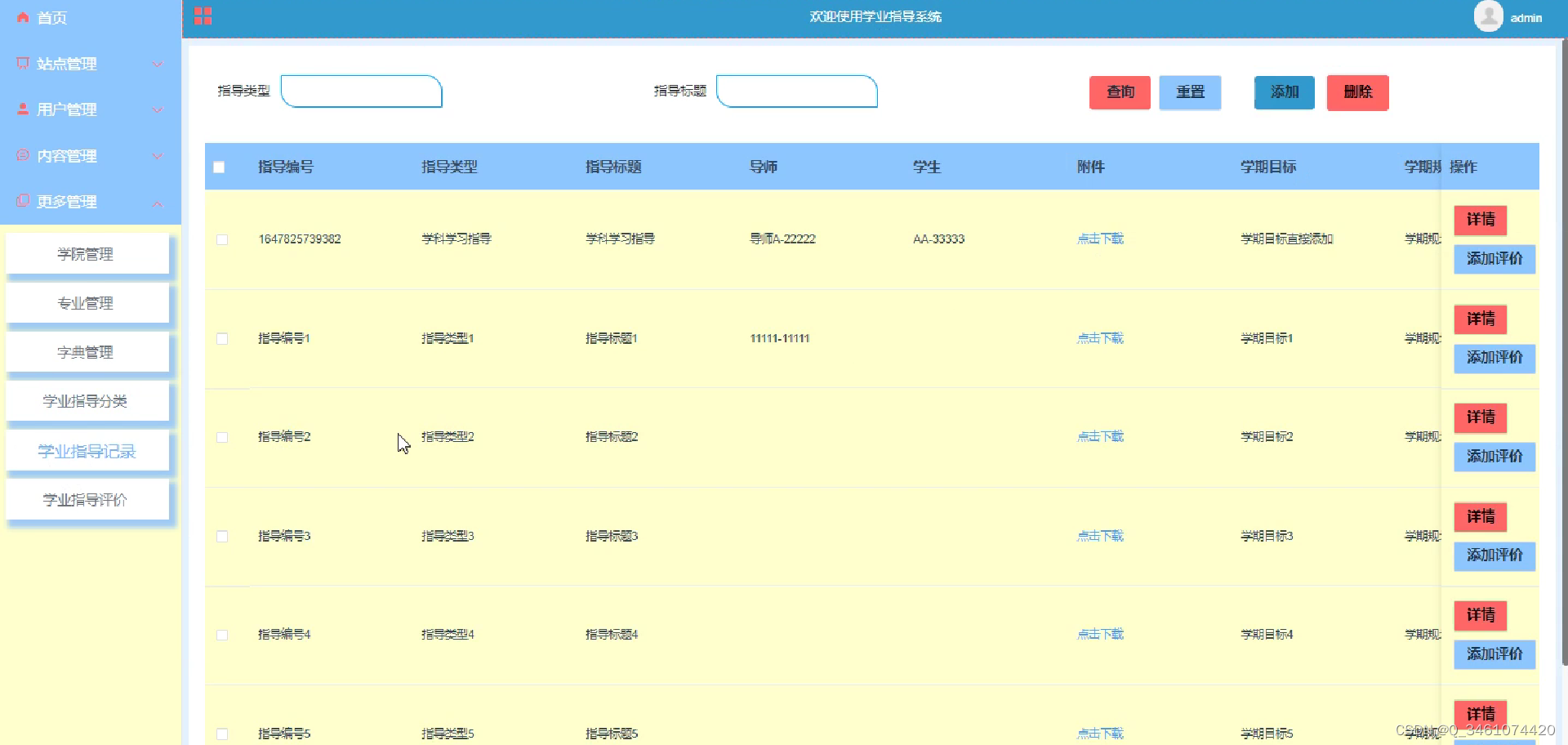This screenshot has height=745, width=1568.
Task: Click the home icon beside 首页
Action: (23, 17)
